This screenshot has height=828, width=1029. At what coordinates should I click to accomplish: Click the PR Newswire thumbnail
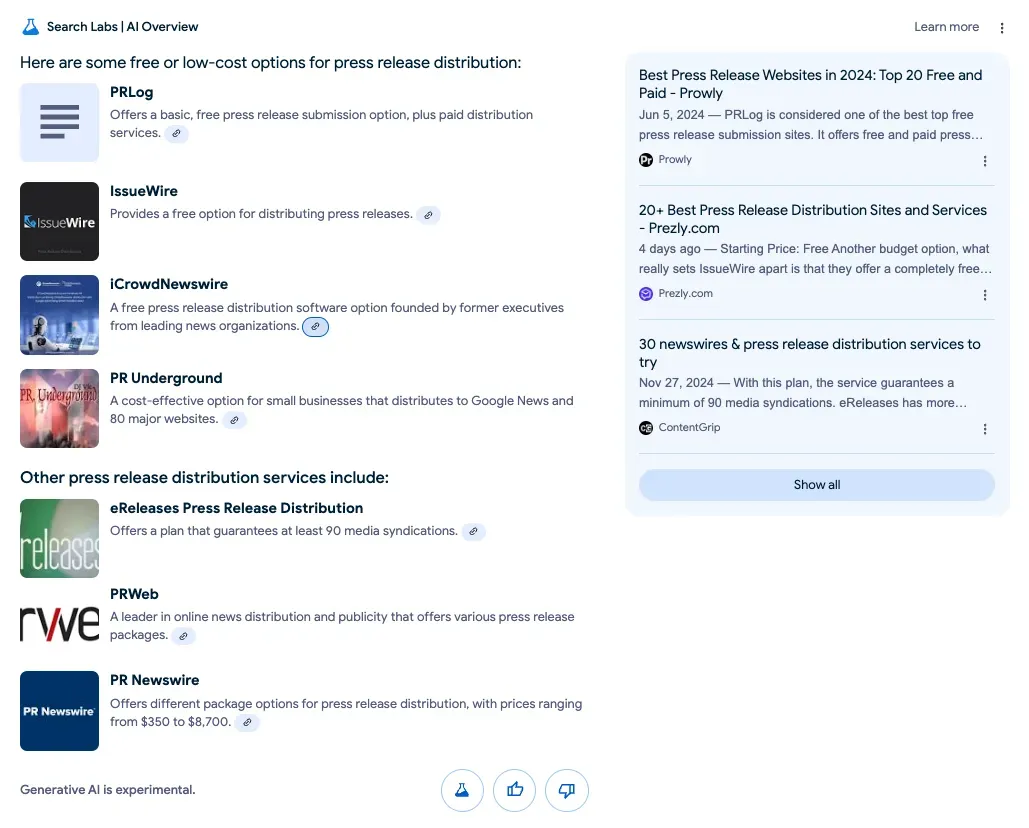[59, 710]
